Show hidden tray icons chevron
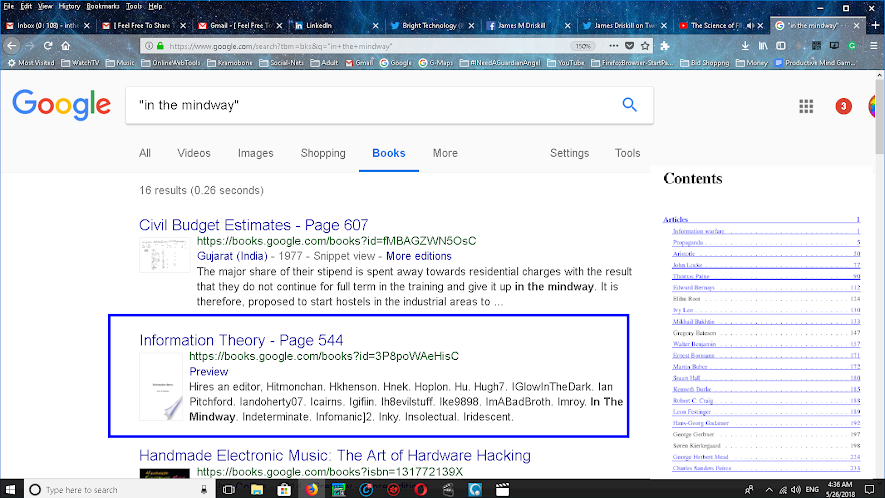885x498 pixels. (769, 490)
